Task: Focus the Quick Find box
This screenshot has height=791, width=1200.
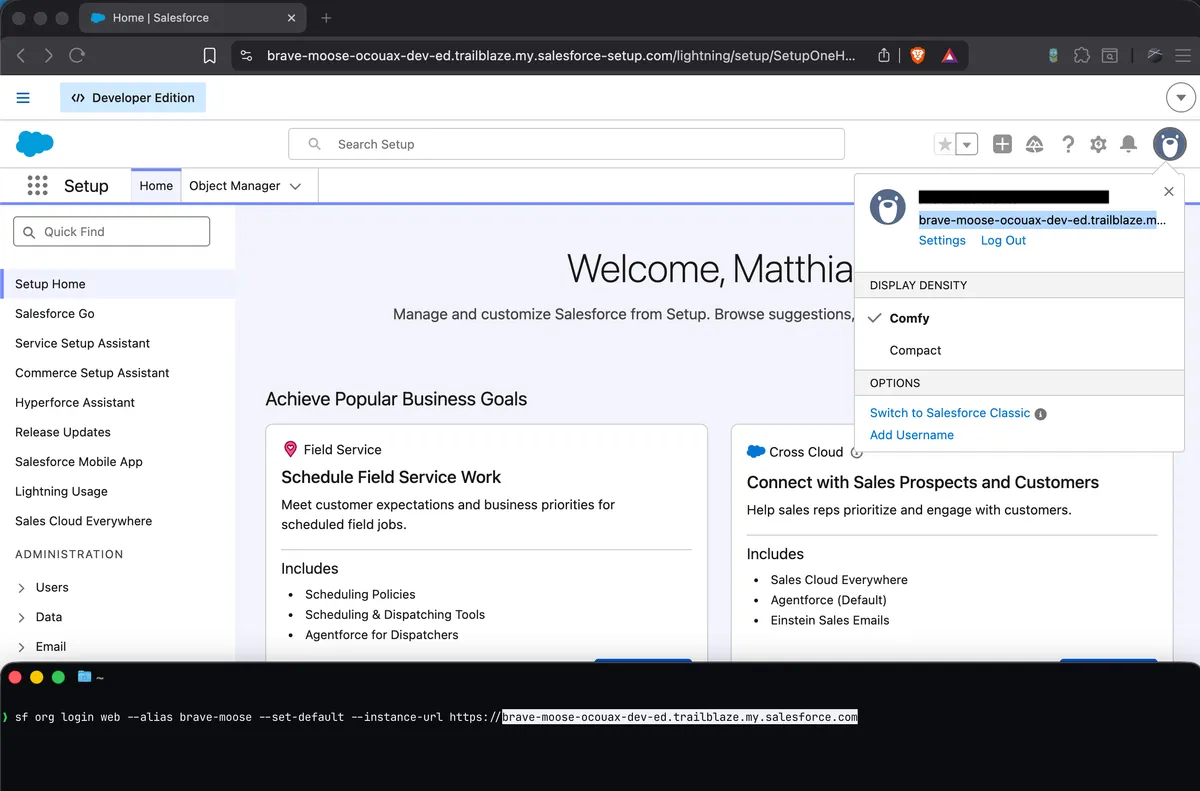Action: pyautogui.click(x=112, y=231)
